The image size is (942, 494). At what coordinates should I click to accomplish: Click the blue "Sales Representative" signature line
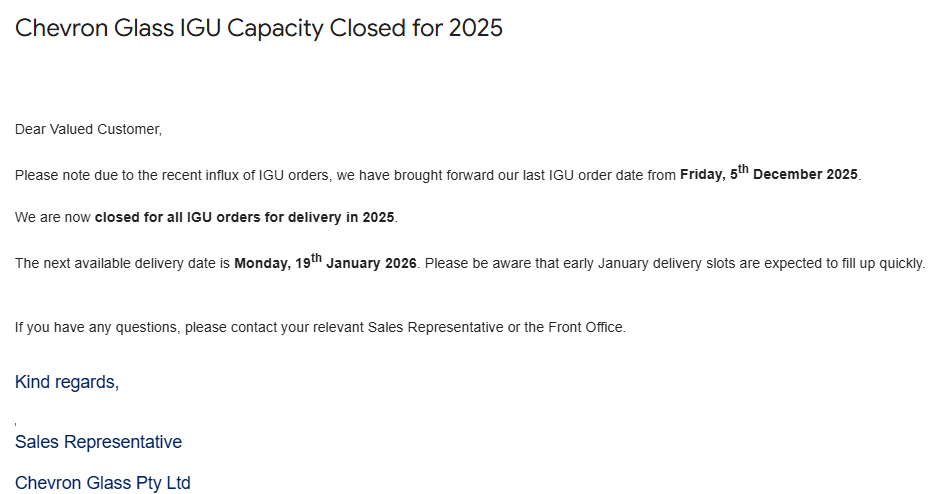(x=98, y=442)
